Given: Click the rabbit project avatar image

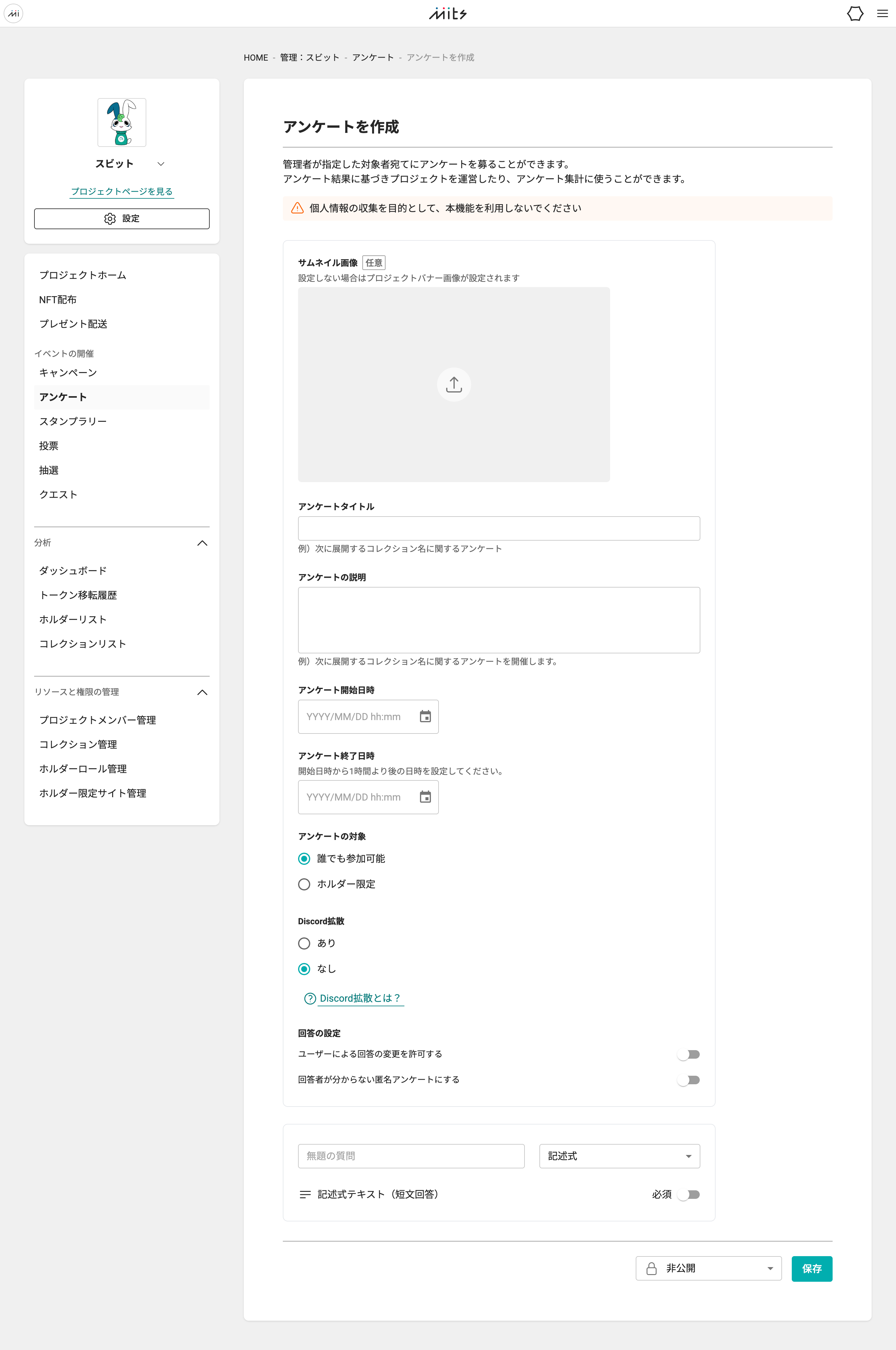Looking at the screenshot, I should click(122, 122).
